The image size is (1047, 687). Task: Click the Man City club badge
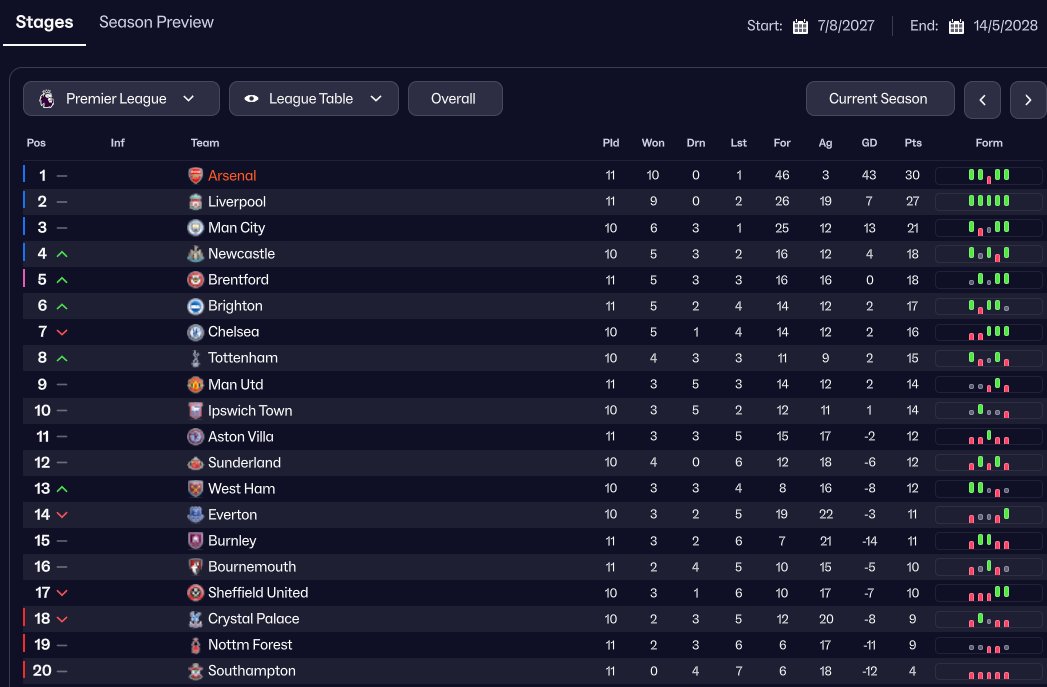click(195, 228)
